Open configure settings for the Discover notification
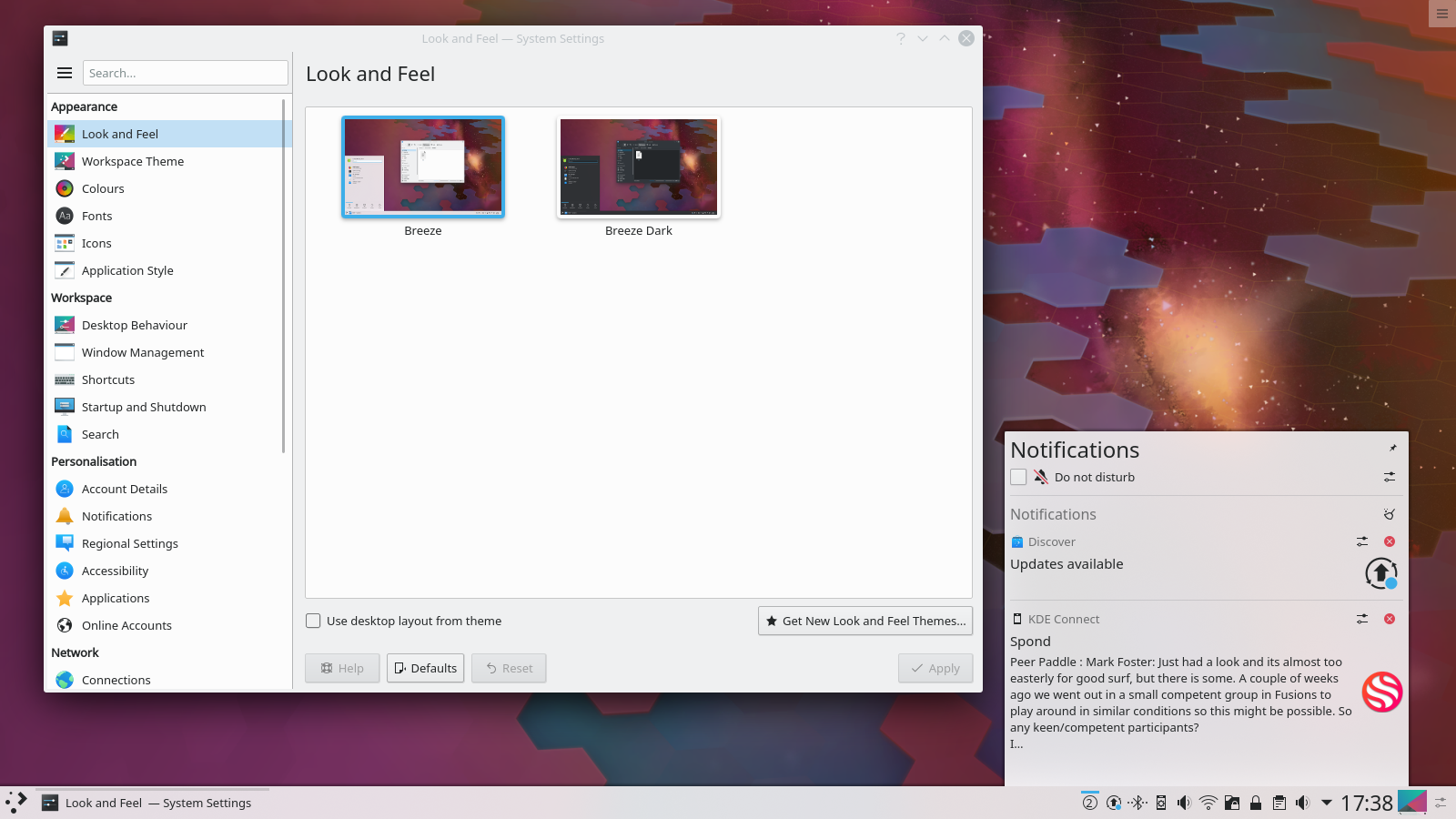The width and height of the screenshot is (1456, 819). 1362,541
